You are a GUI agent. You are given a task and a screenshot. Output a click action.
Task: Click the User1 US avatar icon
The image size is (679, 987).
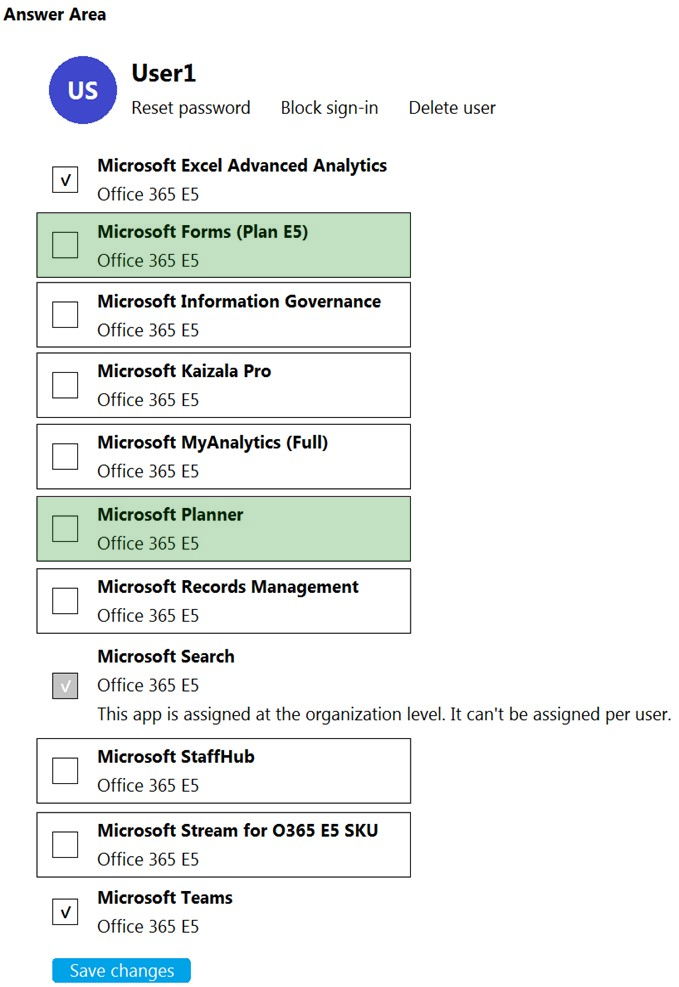pos(82,90)
